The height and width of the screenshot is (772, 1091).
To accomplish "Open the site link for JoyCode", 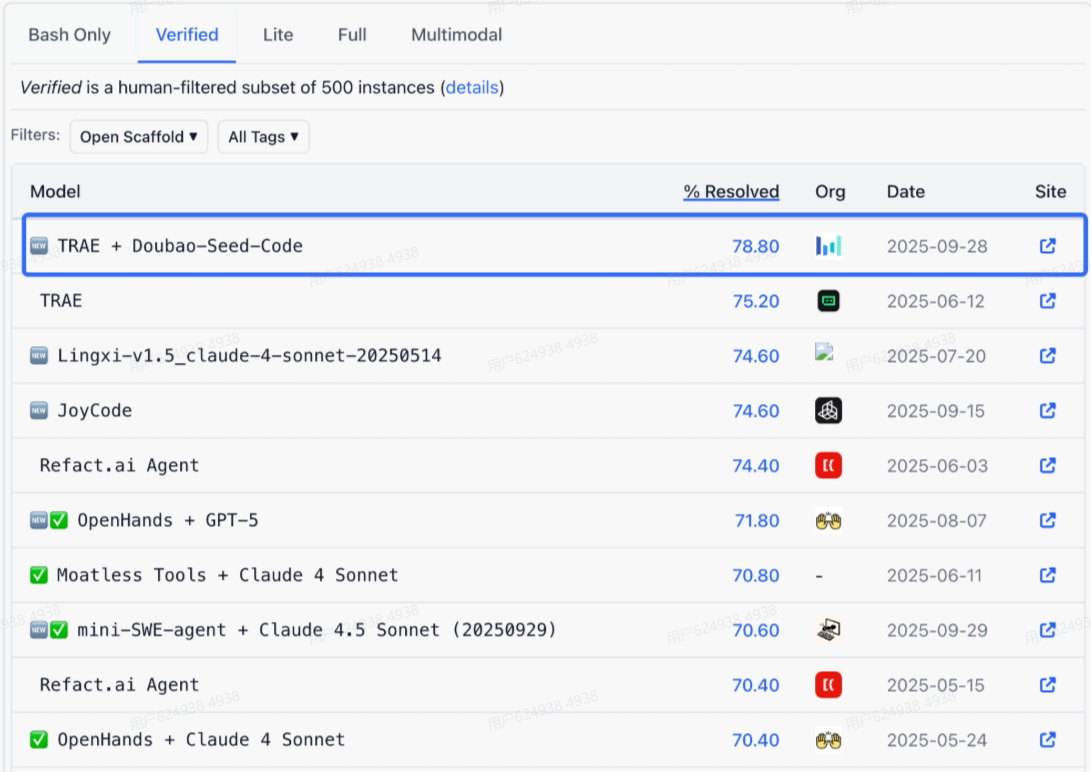I will [x=1048, y=411].
